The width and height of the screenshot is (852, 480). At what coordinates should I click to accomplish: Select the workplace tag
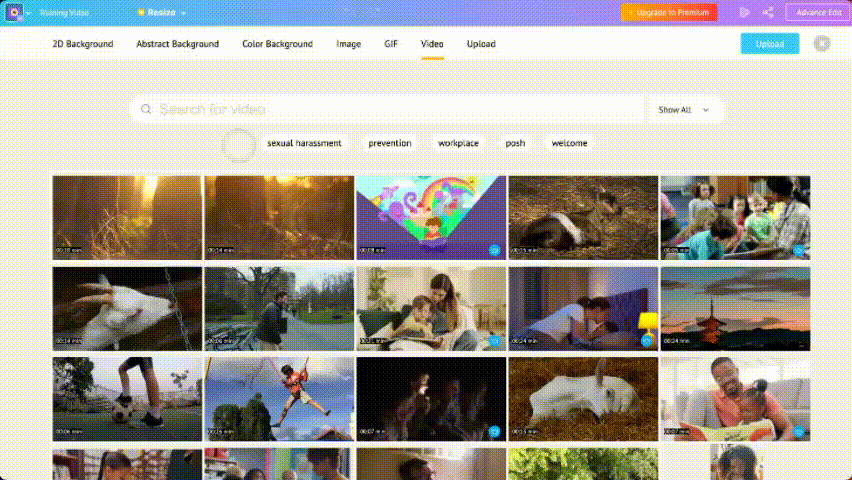point(458,143)
